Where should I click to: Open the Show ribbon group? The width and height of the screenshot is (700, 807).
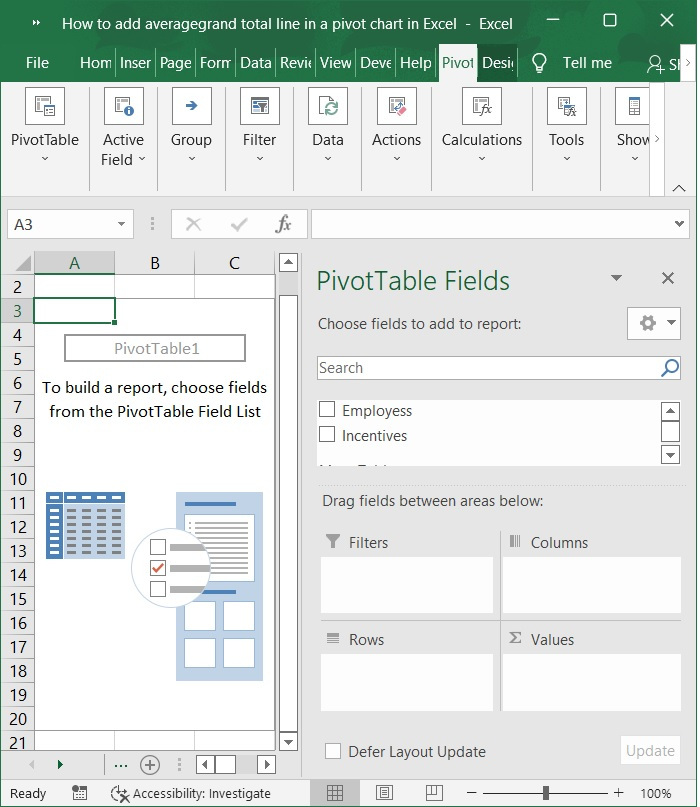click(634, 126)
